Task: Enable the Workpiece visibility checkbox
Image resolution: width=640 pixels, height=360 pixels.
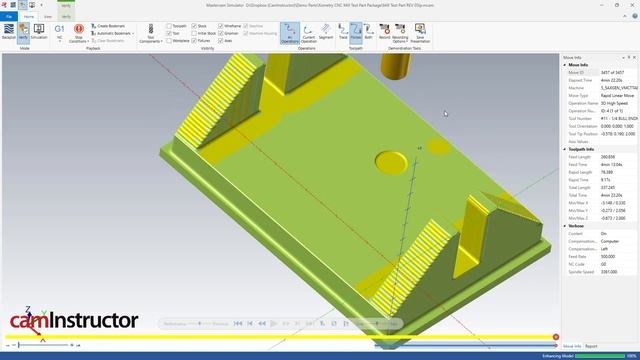Action: (169, 40)
